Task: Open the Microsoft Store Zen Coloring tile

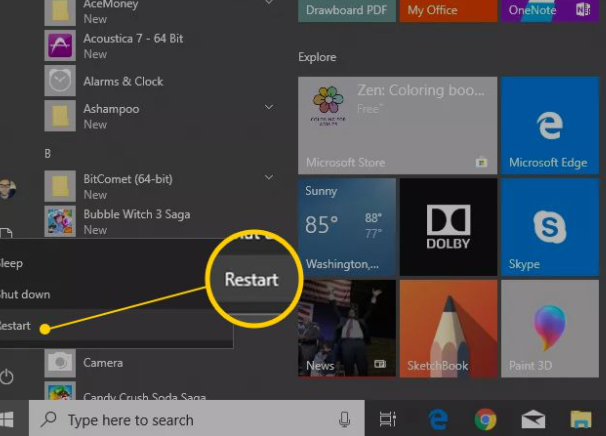Action: tap(398, 125)
